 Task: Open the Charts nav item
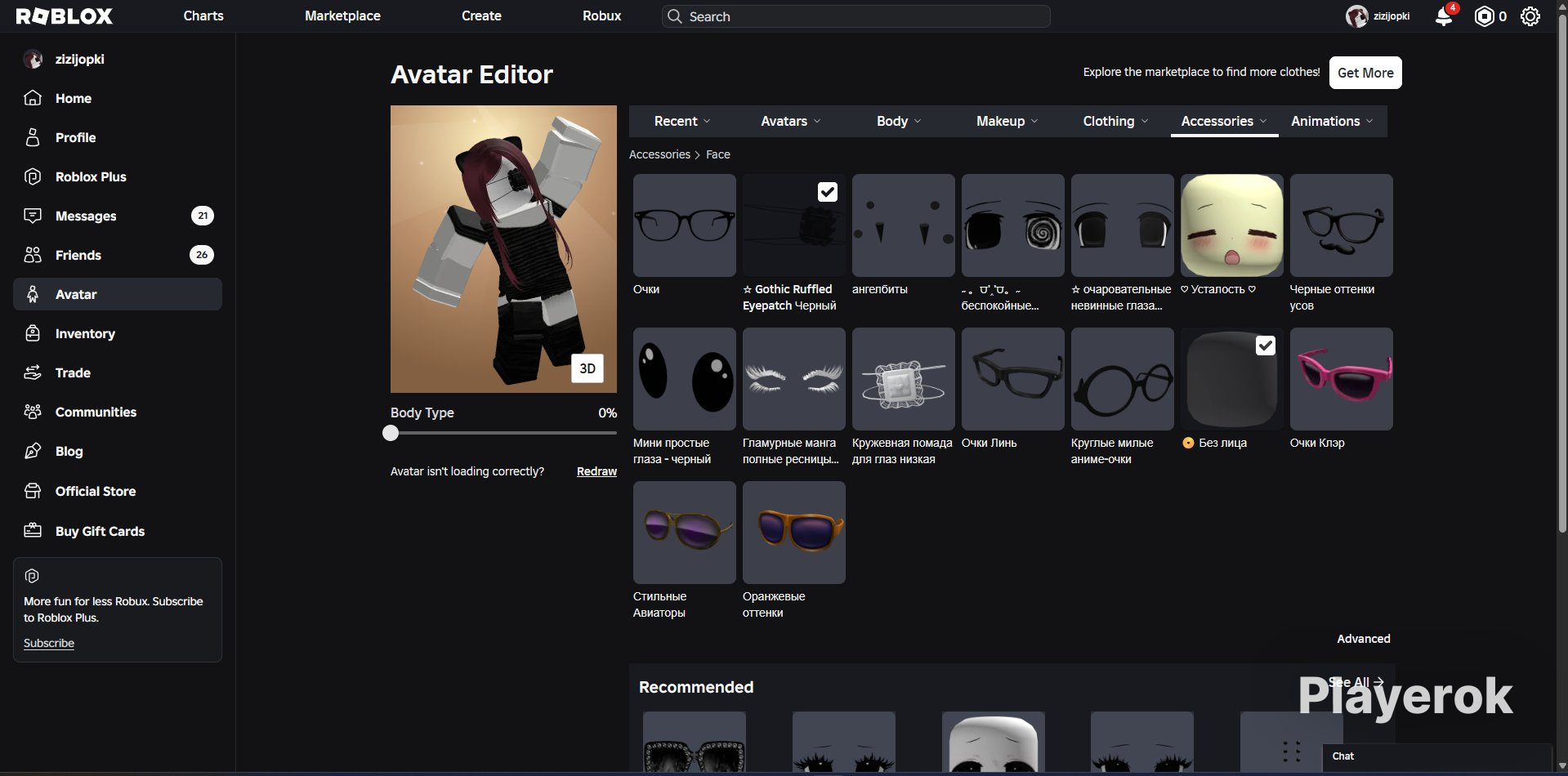coord(203,16)
